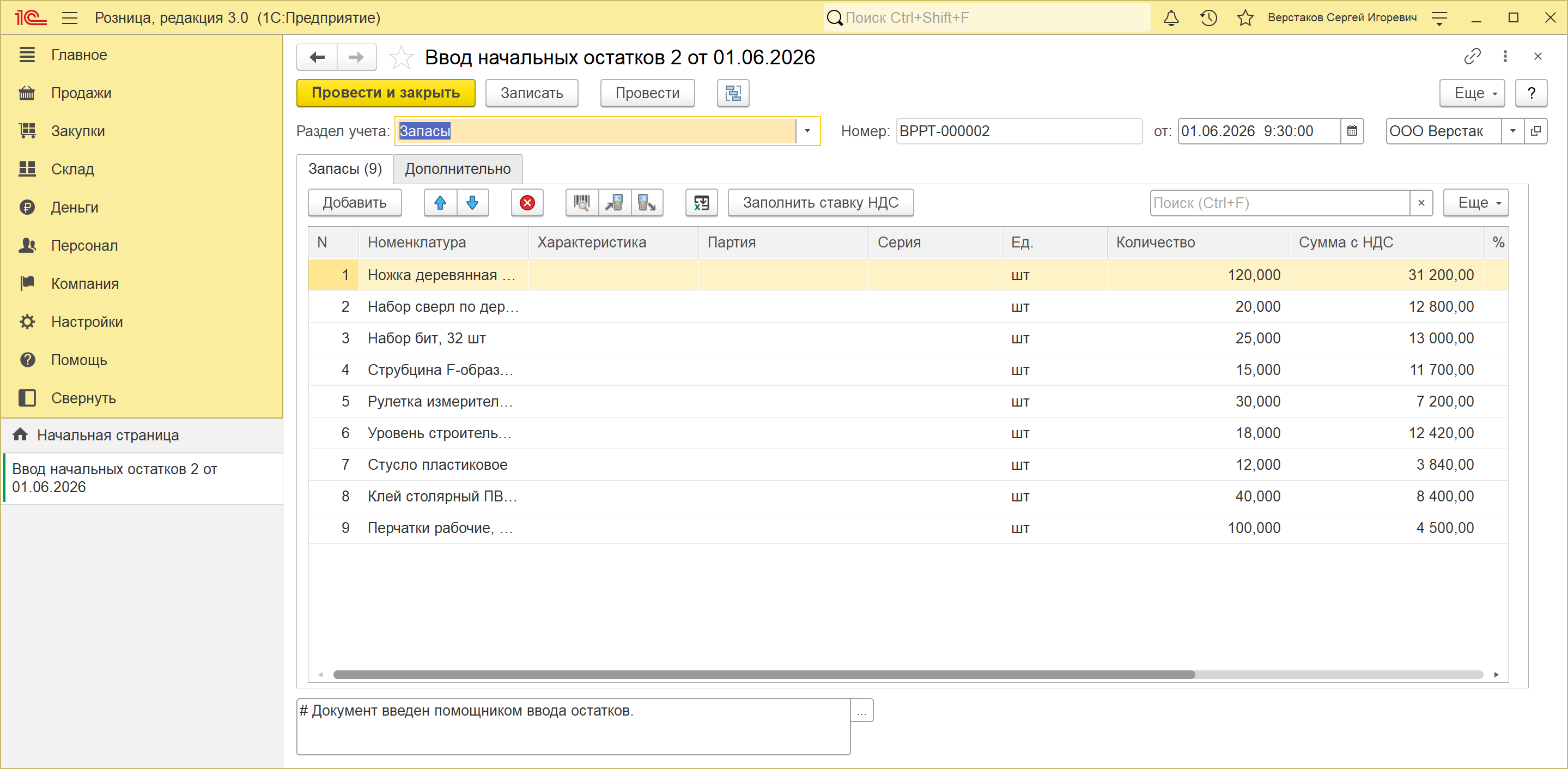The height and width of the screenshot is (769, 1568).
Task: Delete selected row with red X icon
Action: 527,203
